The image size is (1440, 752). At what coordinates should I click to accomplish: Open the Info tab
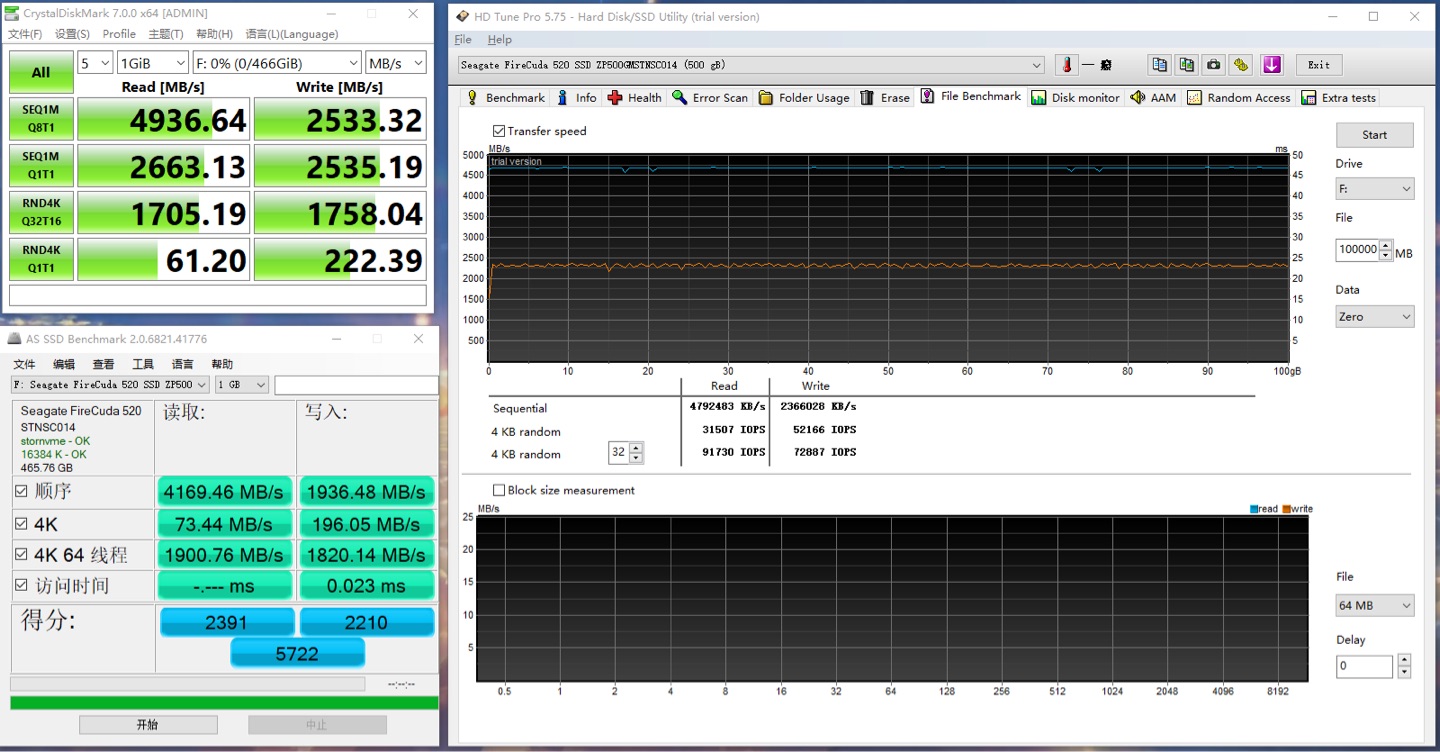point(577,98)
